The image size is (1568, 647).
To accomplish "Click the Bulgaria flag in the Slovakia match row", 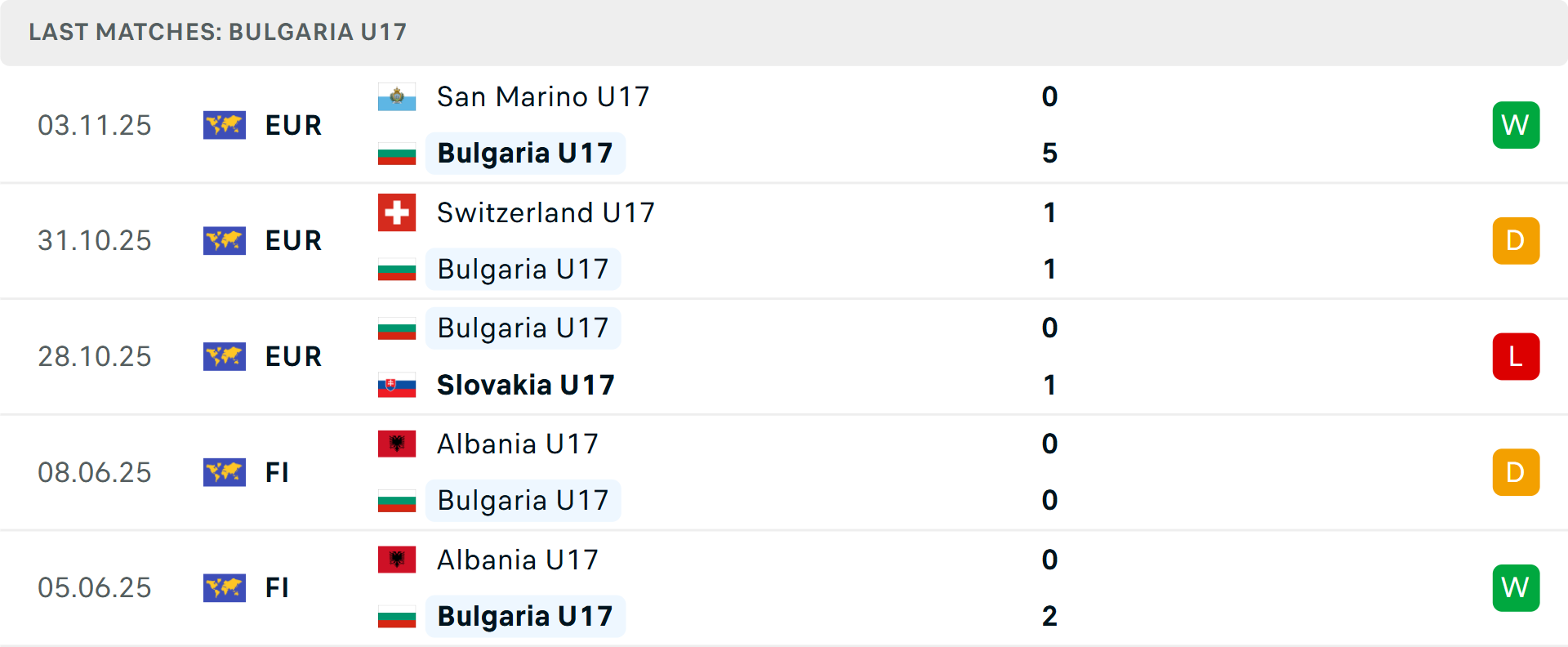I will point(397,328).
